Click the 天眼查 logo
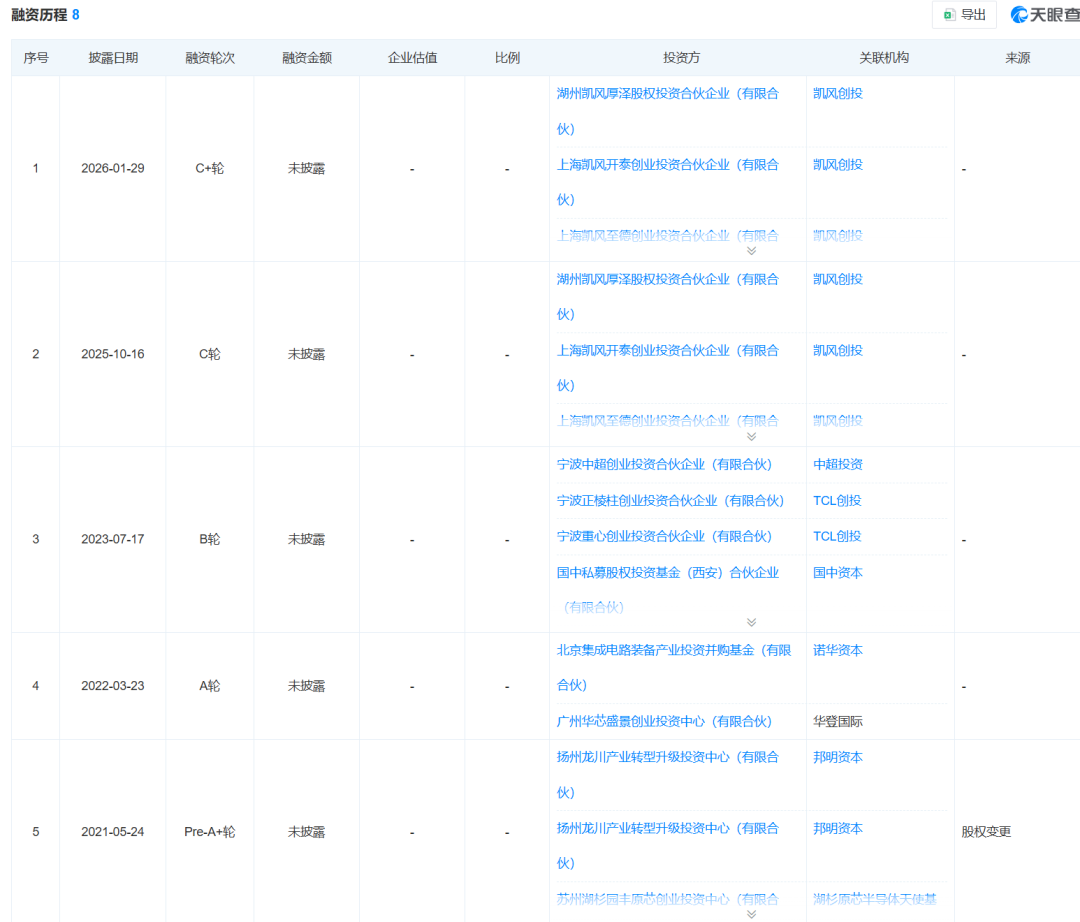Image resolution: width=1080 pixels, height=922 pixels. tap(1044, 15)
